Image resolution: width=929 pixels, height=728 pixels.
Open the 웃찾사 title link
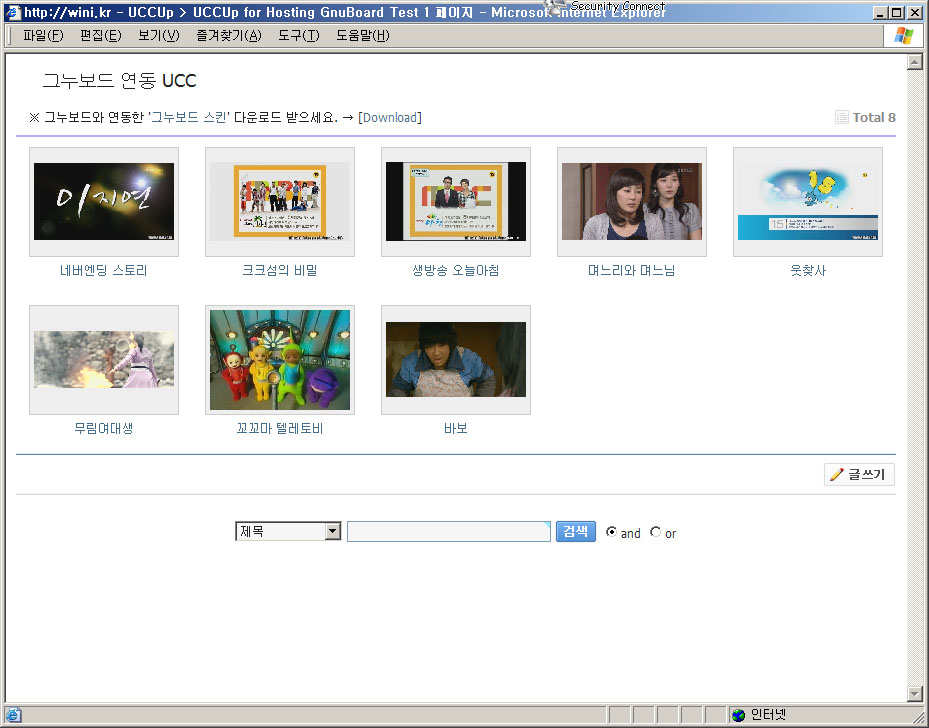coord(808,271)
